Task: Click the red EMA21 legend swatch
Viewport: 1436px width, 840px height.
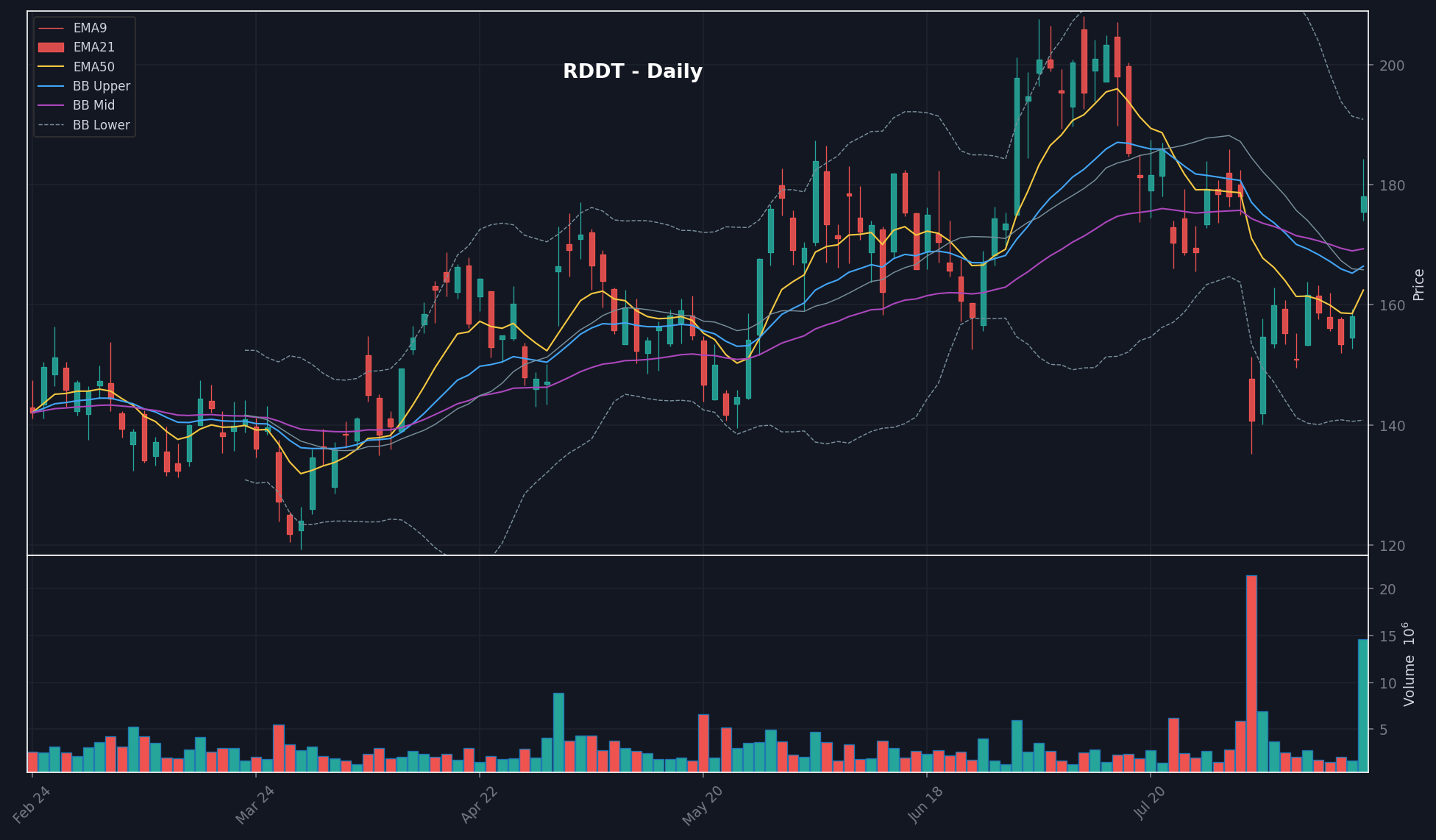Action: (x=51, y=47)
